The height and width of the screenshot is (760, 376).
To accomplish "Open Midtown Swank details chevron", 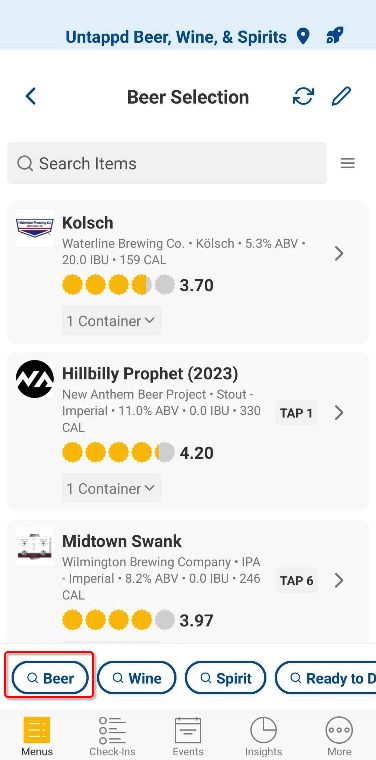I will tap(339, 580).
